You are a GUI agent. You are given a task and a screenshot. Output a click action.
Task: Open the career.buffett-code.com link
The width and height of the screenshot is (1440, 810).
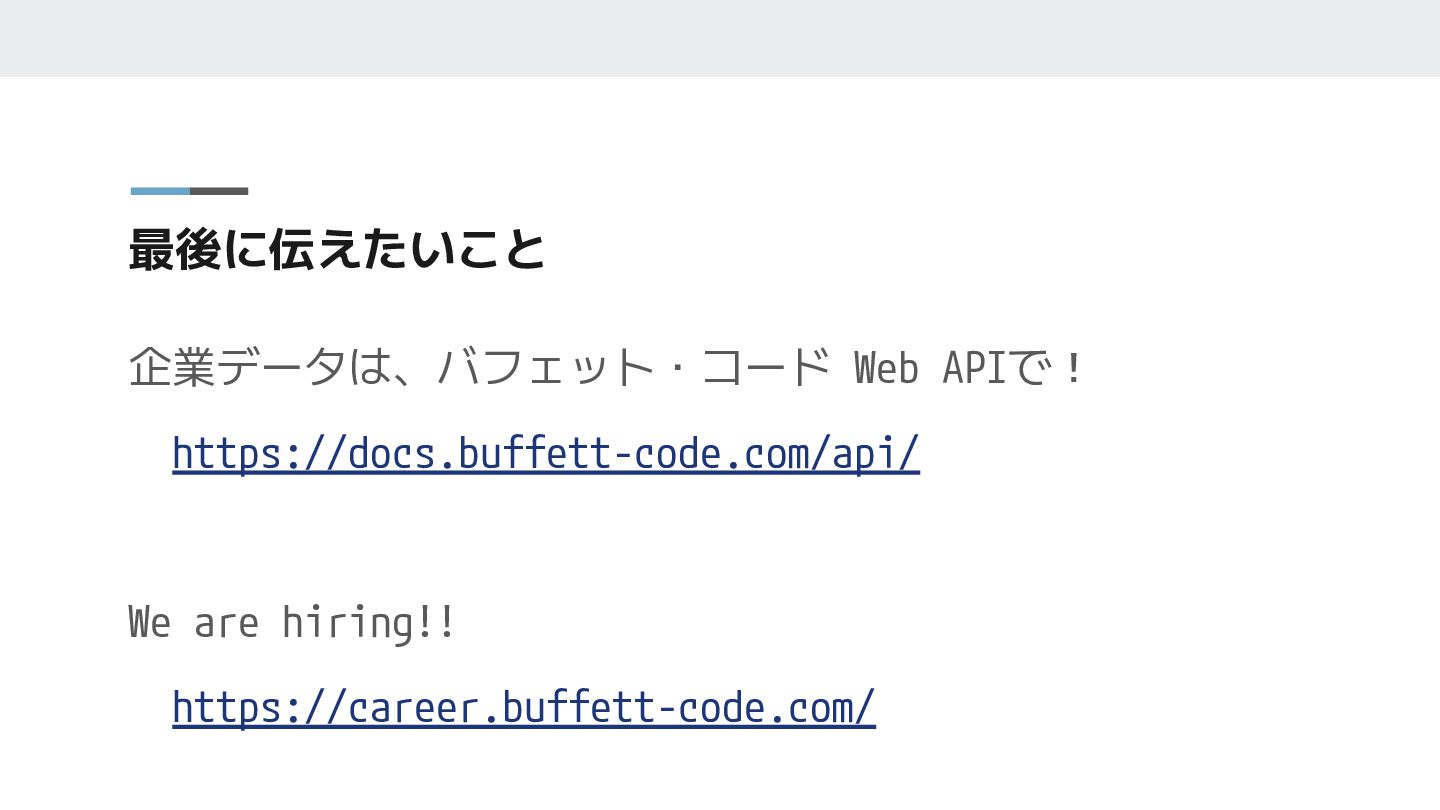click(x=523, y=707)
